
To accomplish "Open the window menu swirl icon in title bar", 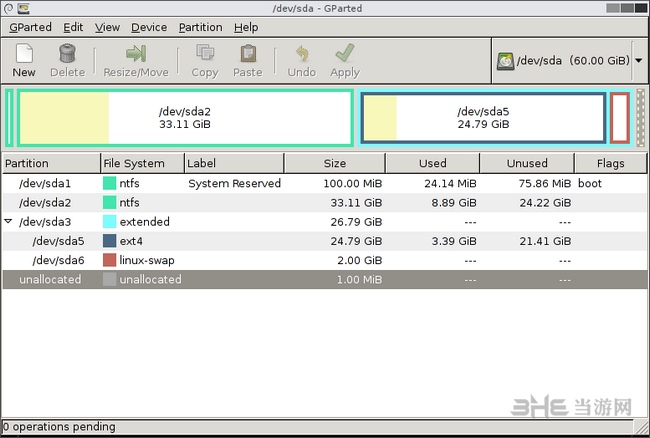I will [8, 8].
